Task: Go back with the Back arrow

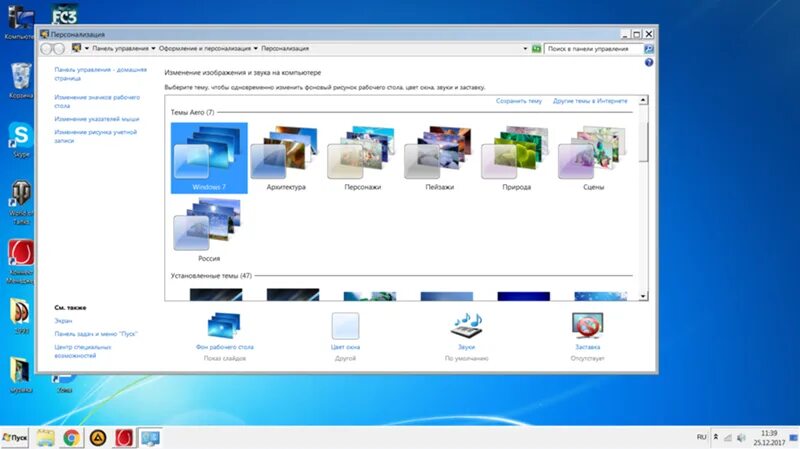Action: [x=46, y=48]
